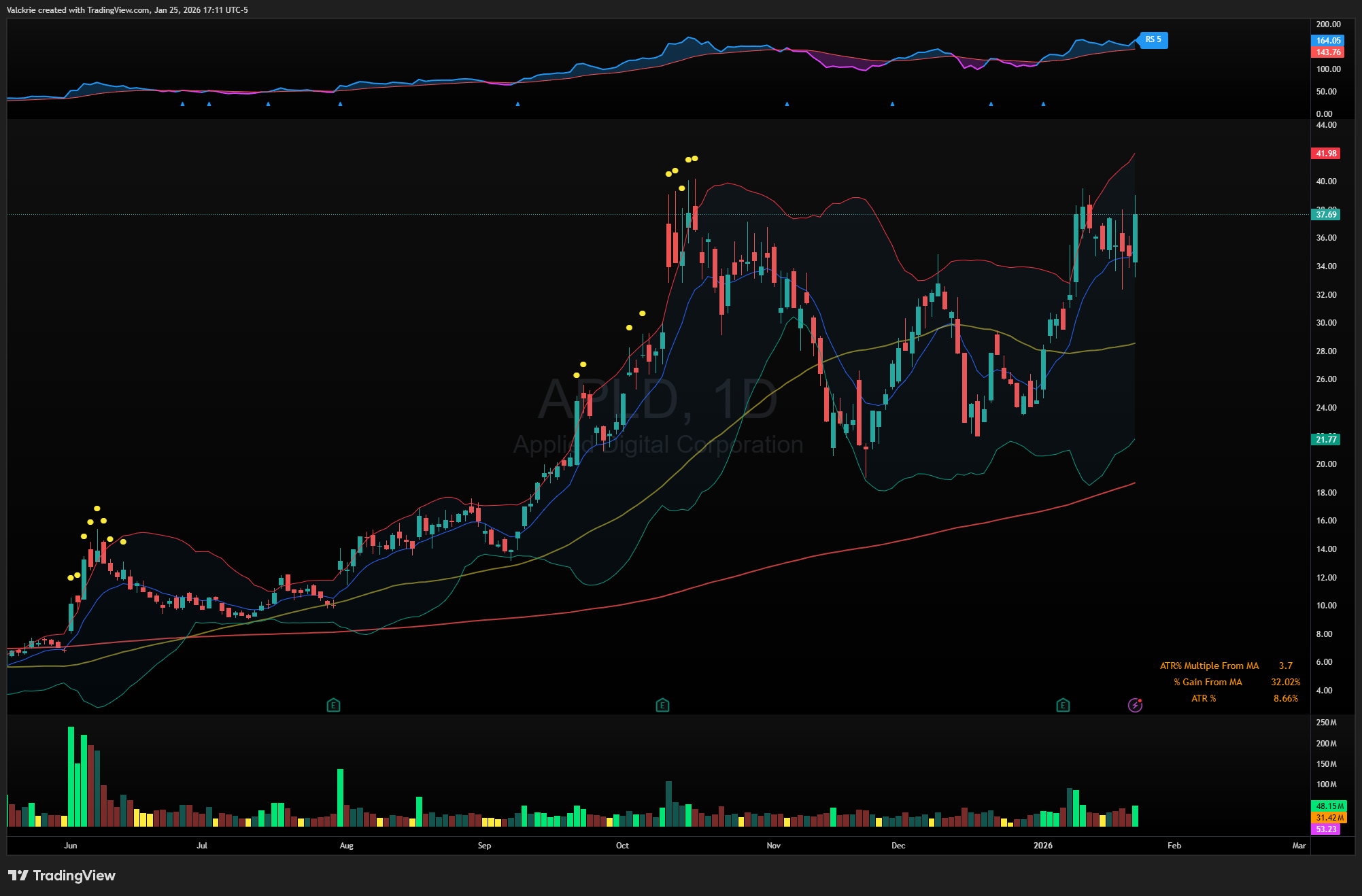The width and height of the screenshot is (1362, 896).
Task: Click the orange 31.42M volume average label
Action: [1327, 818]
